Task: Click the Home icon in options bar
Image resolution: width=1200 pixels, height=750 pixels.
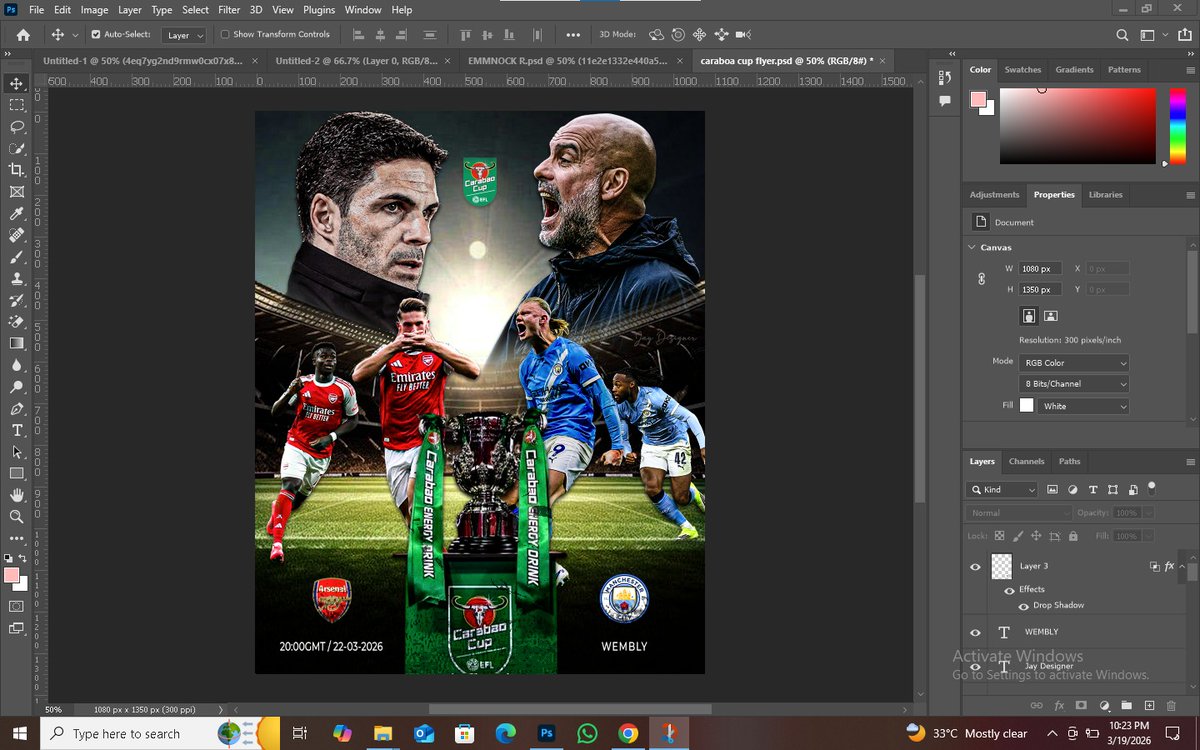Action: tap(23, 34)
